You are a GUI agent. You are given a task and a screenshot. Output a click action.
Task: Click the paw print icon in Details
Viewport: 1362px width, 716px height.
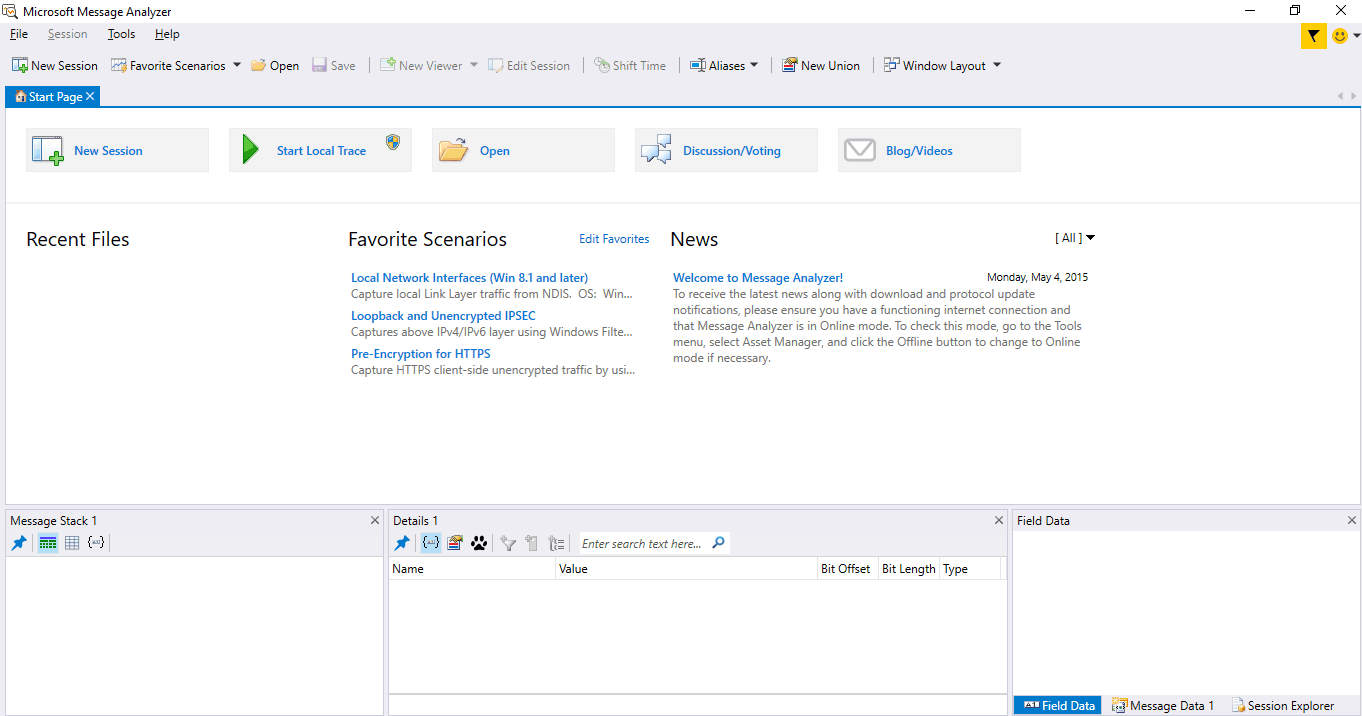(x=479, y=543)
